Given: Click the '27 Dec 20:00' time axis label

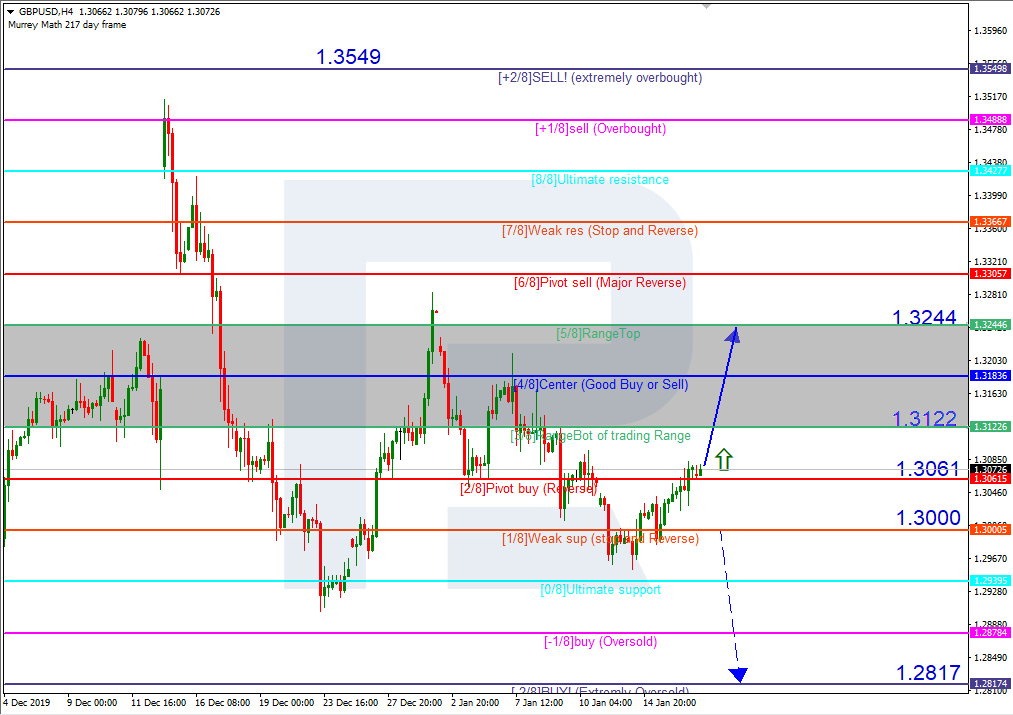Looking at the screenshot, I should 414,703.
